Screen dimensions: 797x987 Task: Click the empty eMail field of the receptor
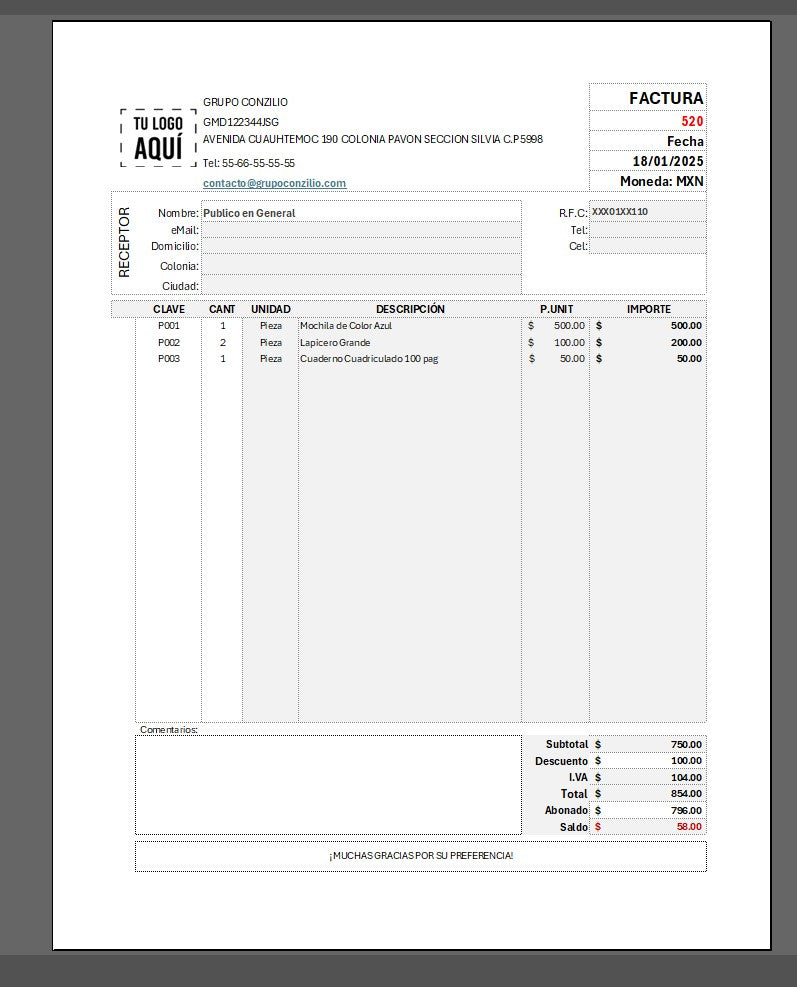point(360,230)
